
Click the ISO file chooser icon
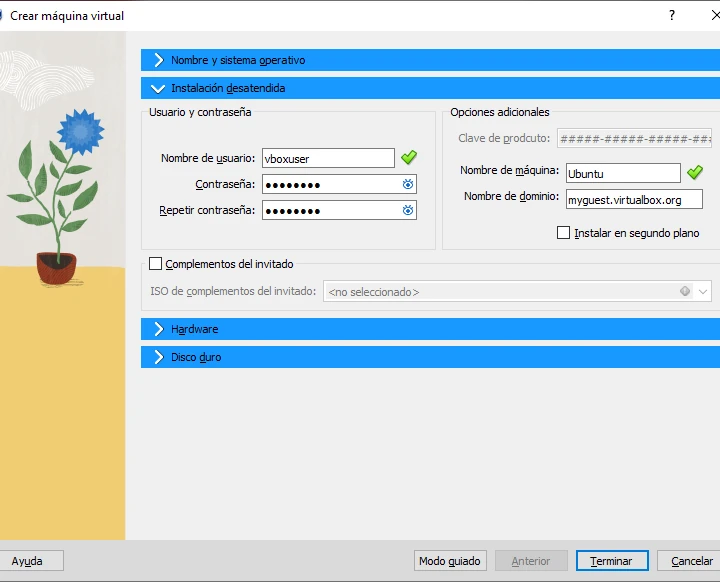tap(685, 291)
